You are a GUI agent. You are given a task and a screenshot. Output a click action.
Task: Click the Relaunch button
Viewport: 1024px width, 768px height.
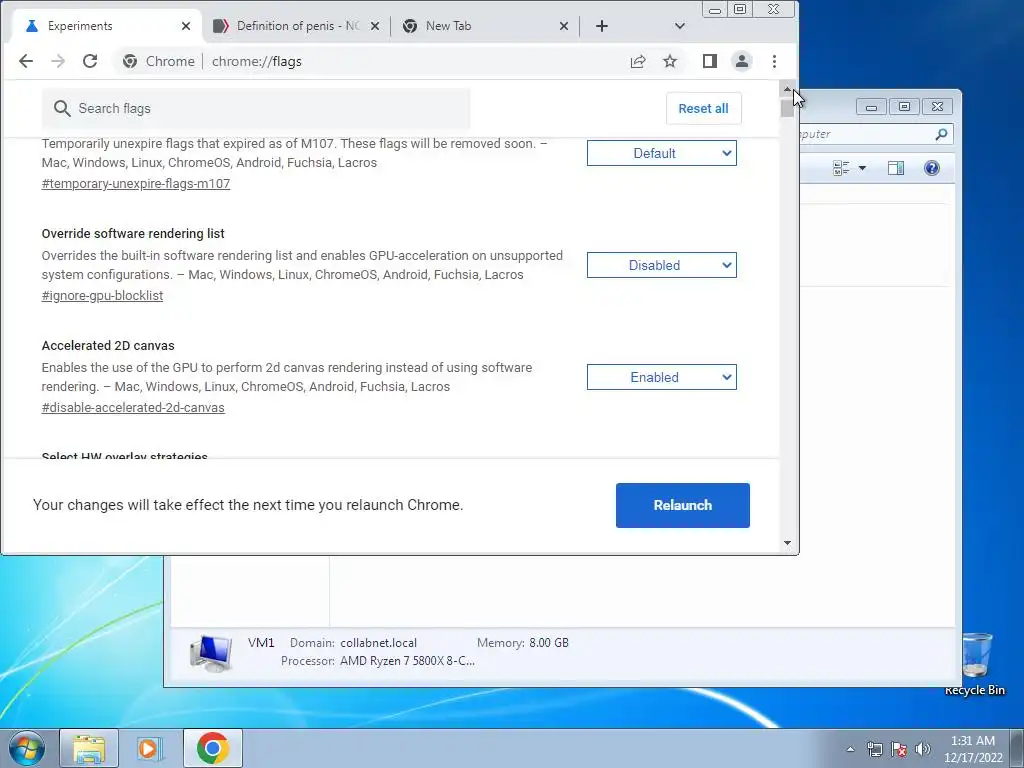tap(682, 505)
